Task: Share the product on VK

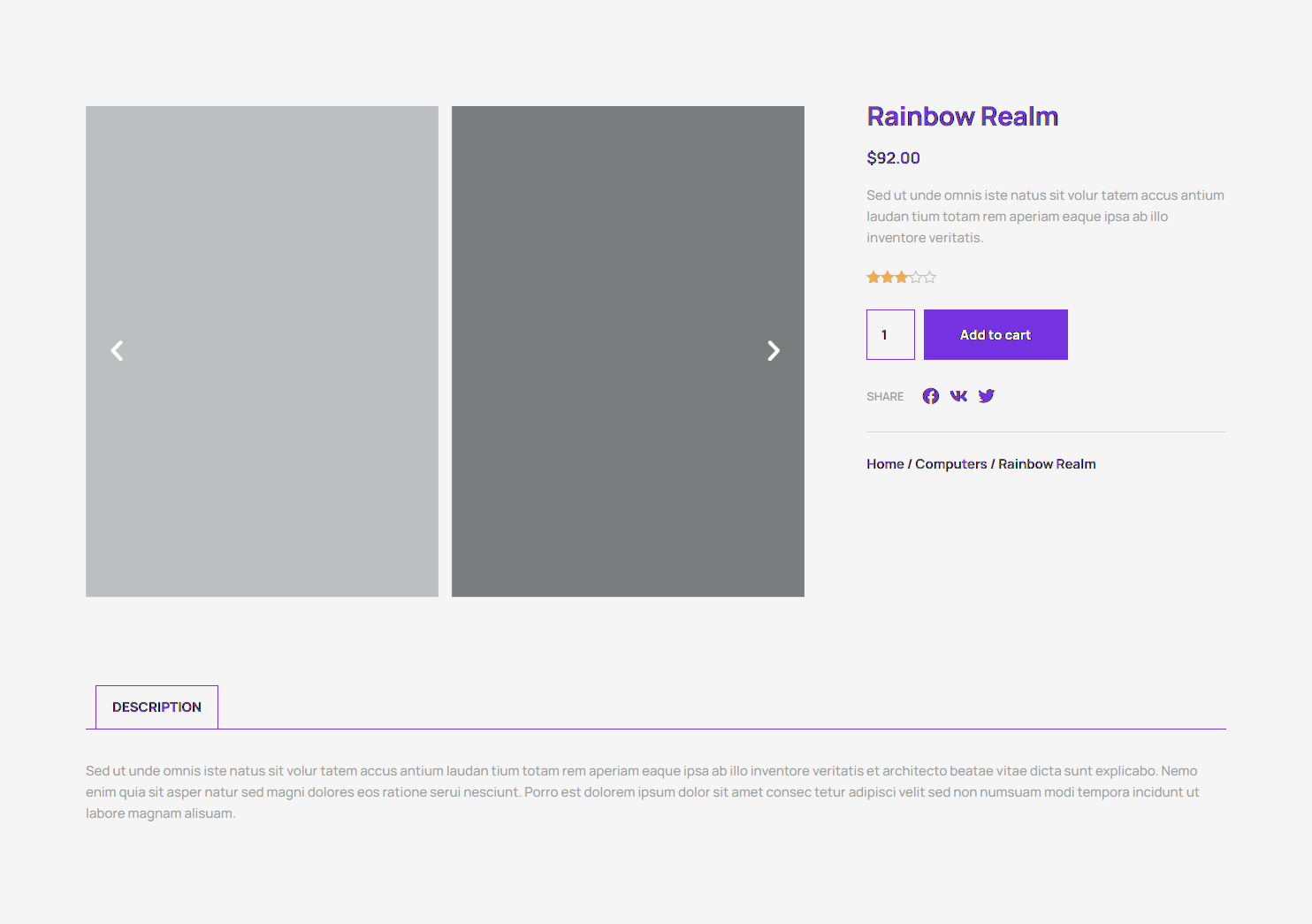Action: tap(958, 396)
